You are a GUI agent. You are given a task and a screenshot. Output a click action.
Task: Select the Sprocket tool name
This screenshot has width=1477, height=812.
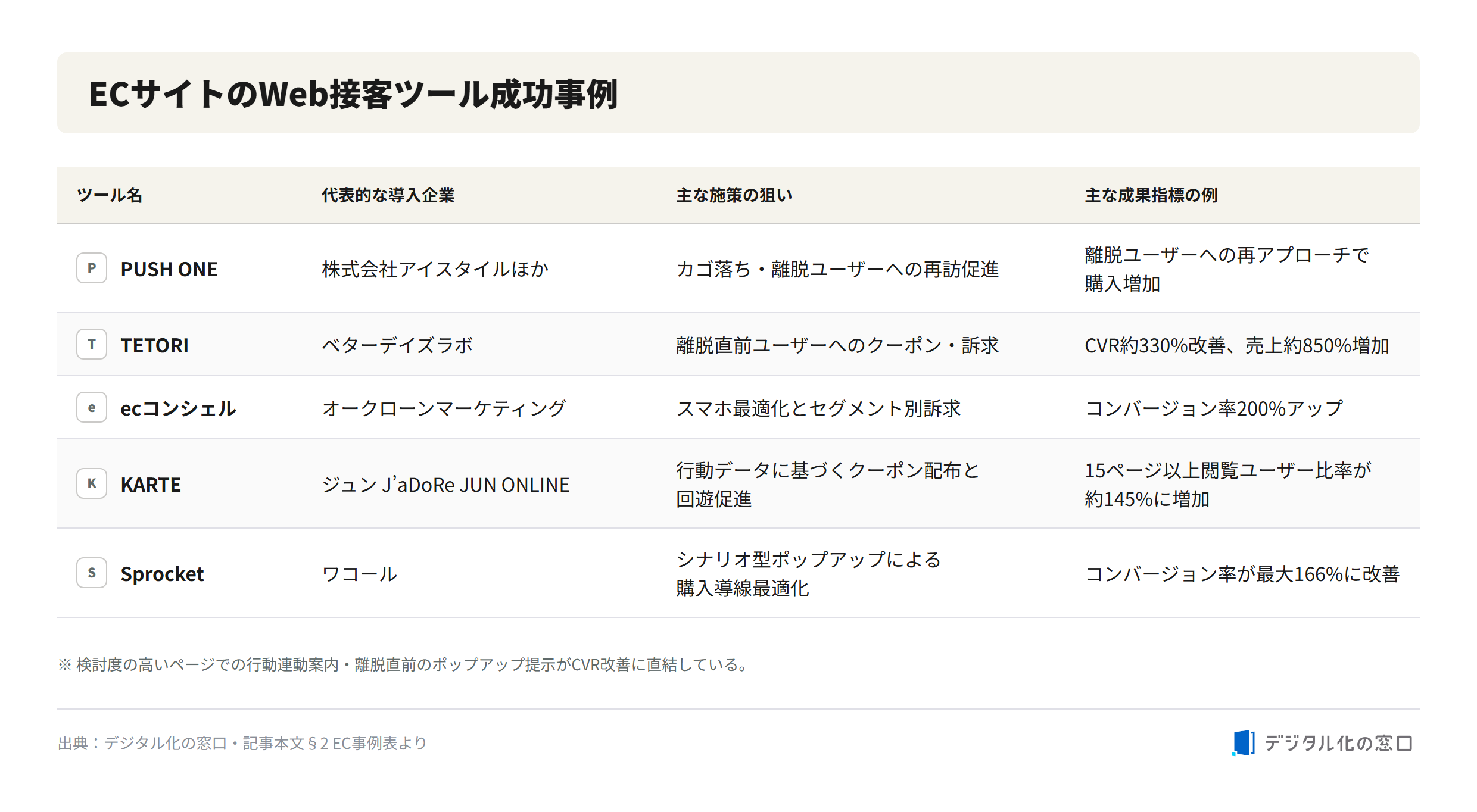(162, 574)
